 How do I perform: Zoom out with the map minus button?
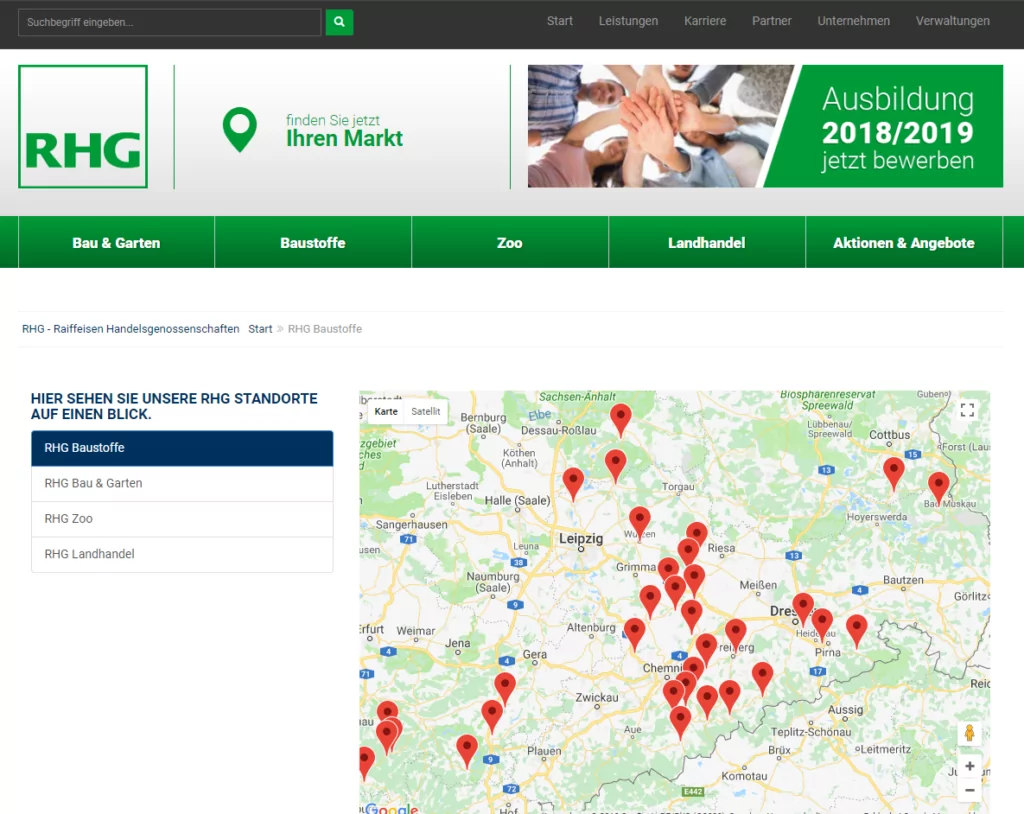click(969, 790)
